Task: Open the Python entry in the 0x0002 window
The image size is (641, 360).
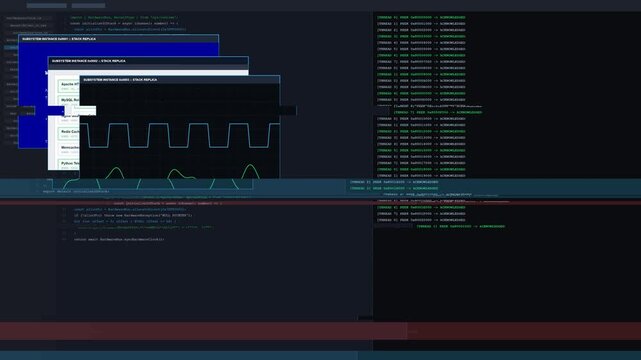Action: (69, 164)
